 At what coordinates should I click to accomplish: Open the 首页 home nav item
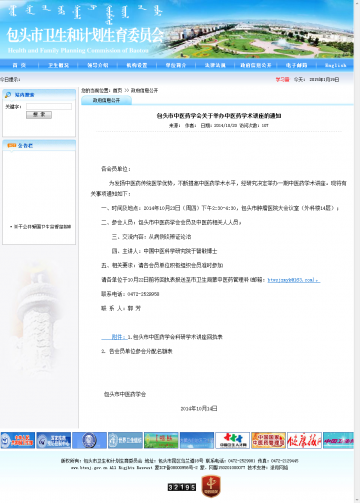19,65
